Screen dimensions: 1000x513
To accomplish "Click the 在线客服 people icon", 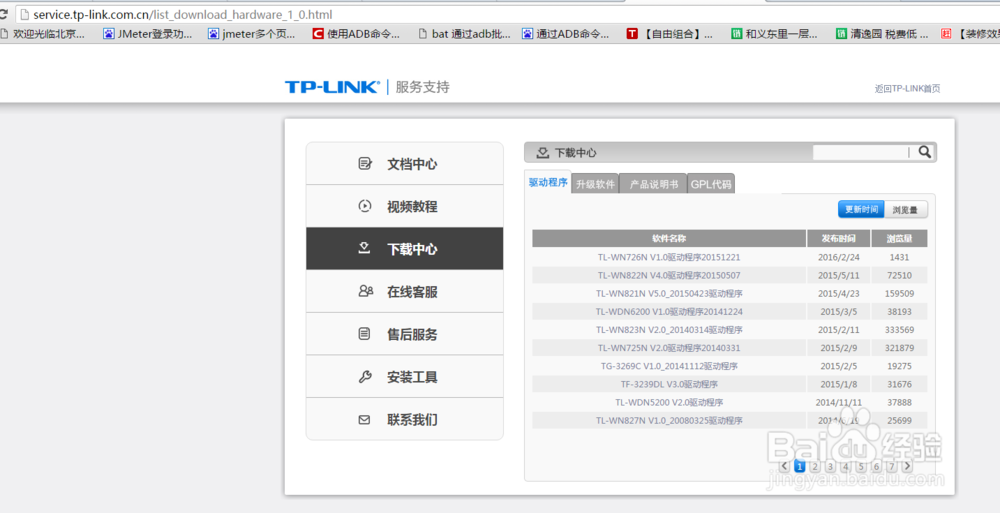I will tap(365, 292).
